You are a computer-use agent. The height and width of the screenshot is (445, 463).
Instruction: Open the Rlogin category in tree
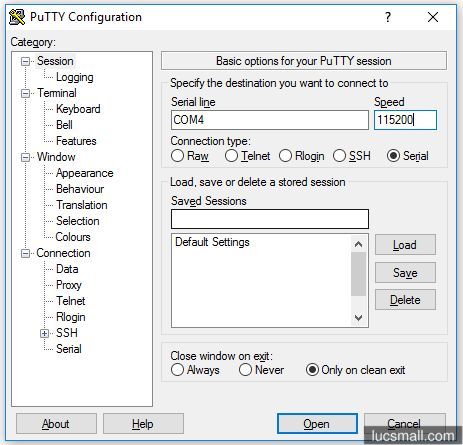(x=71, y=317)
